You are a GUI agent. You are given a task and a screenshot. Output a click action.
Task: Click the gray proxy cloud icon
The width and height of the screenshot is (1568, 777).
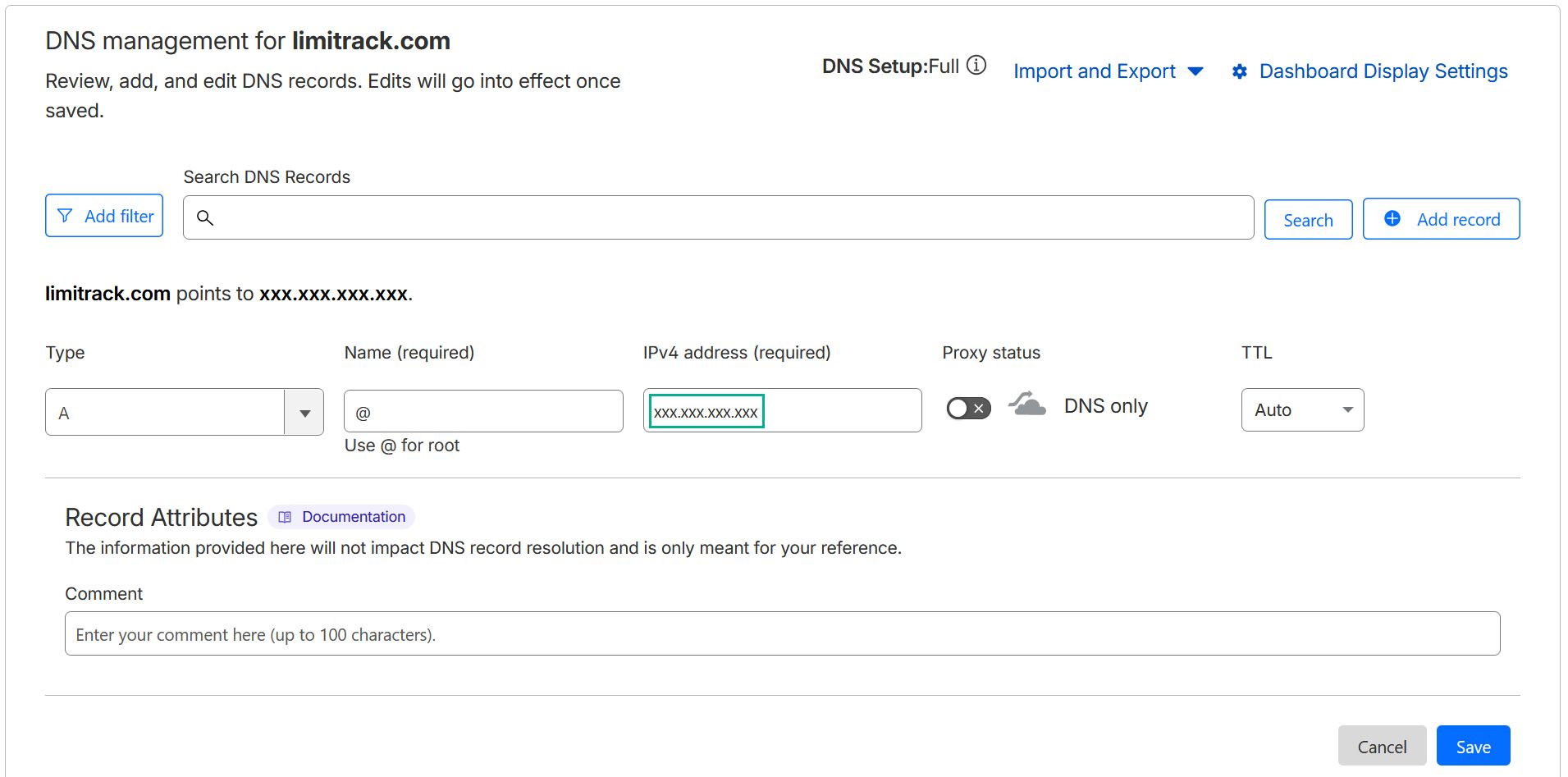pos(1026,404)
